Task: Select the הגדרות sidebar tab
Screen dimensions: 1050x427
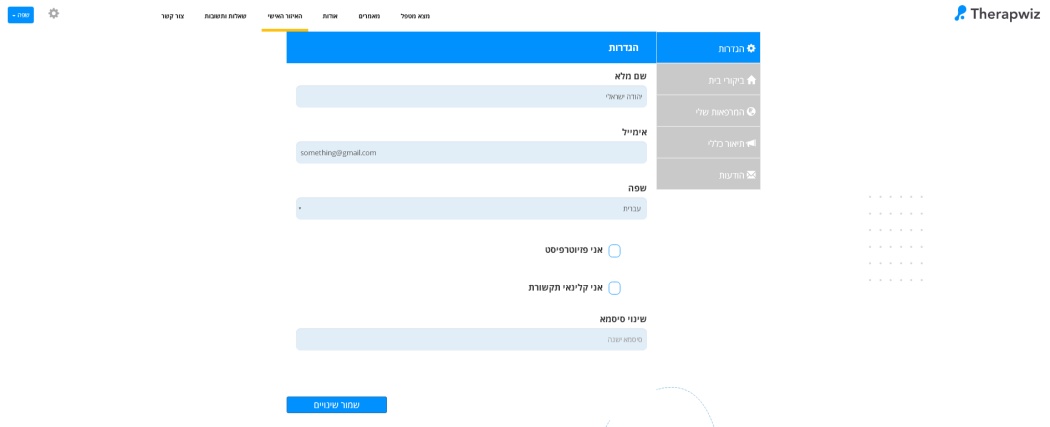Action: click(x=708, y=48)
